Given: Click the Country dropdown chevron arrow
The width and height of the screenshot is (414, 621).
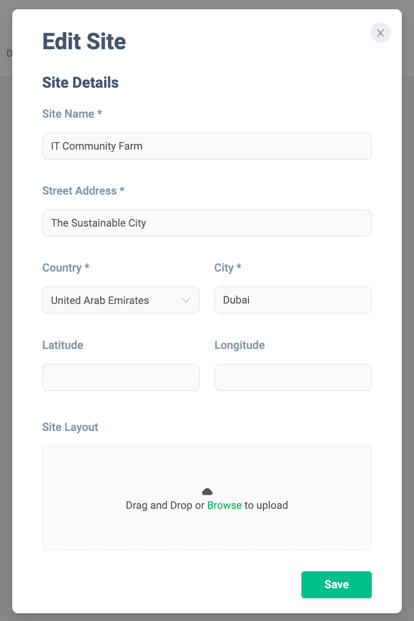Looking at the screenshot, I should click(186, 300).
